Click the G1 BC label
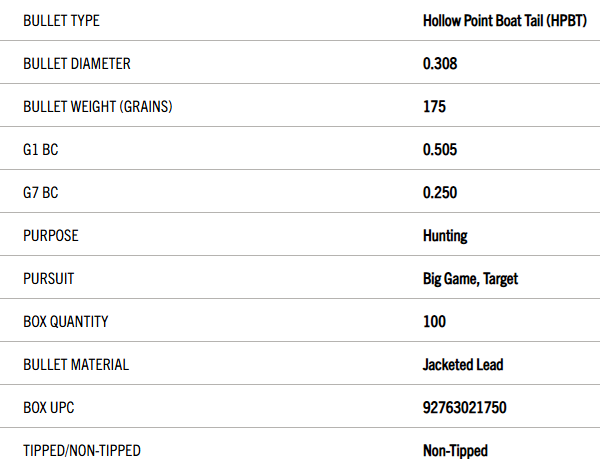 (x=41, y=150)
